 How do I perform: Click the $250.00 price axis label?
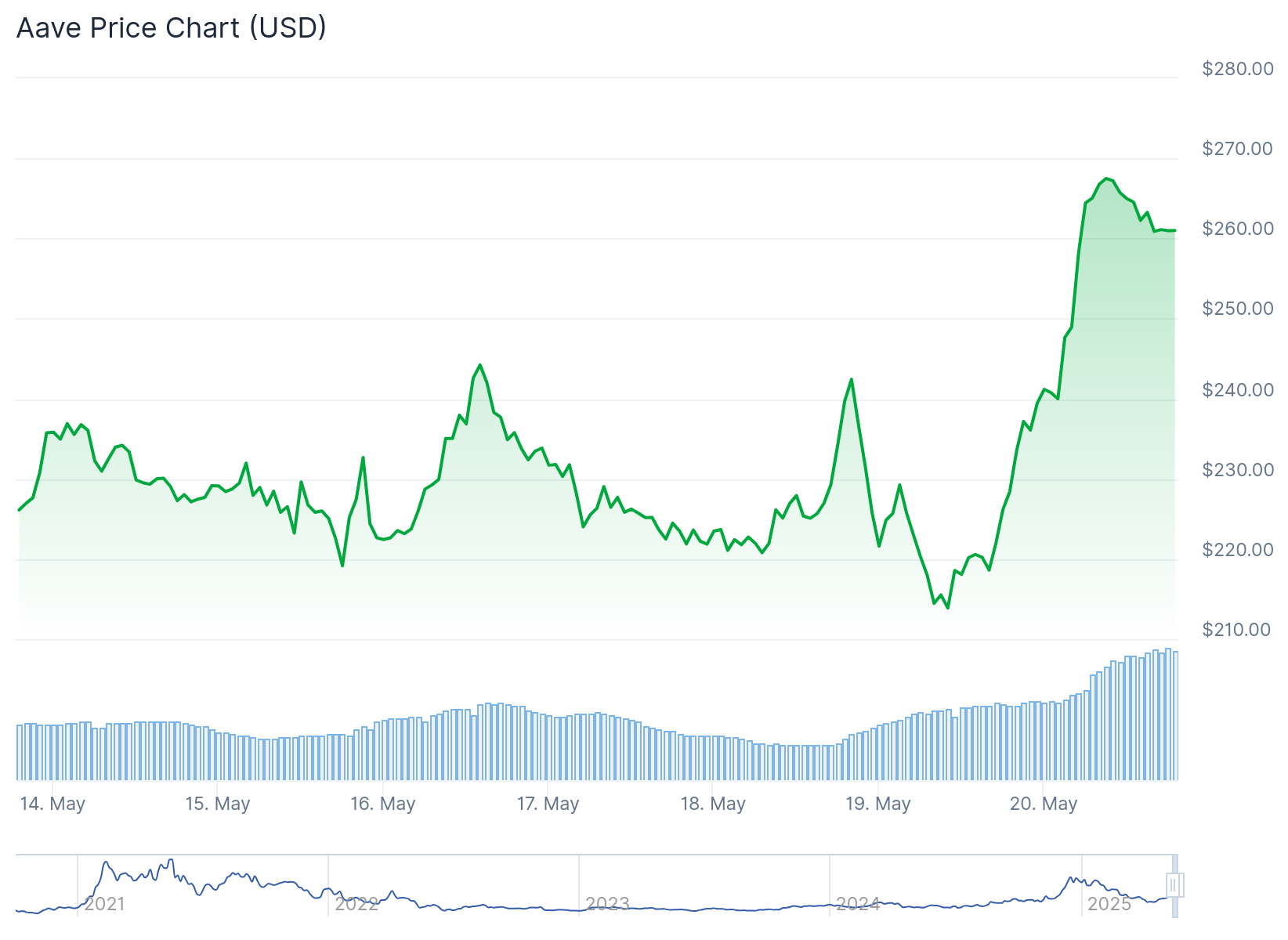click(x=1238, y=309)
